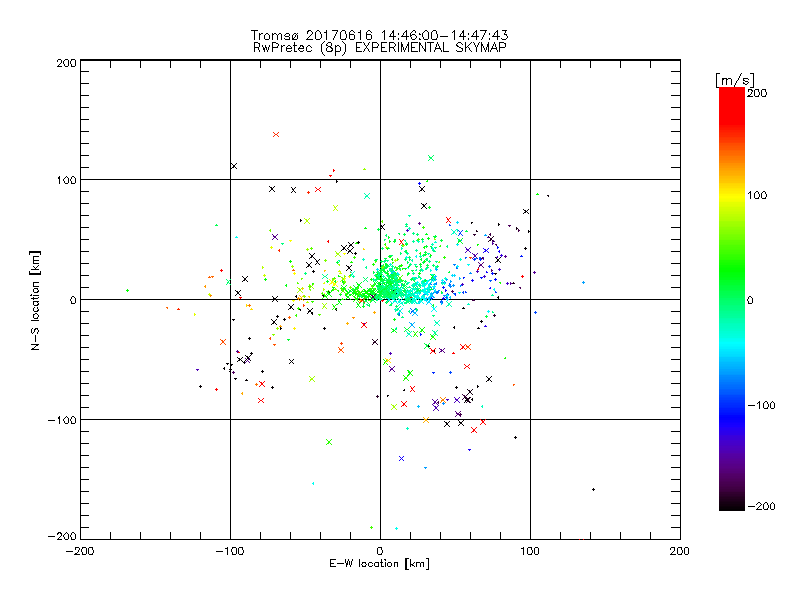Click the x-axis tick label '0'

[380, 551]
